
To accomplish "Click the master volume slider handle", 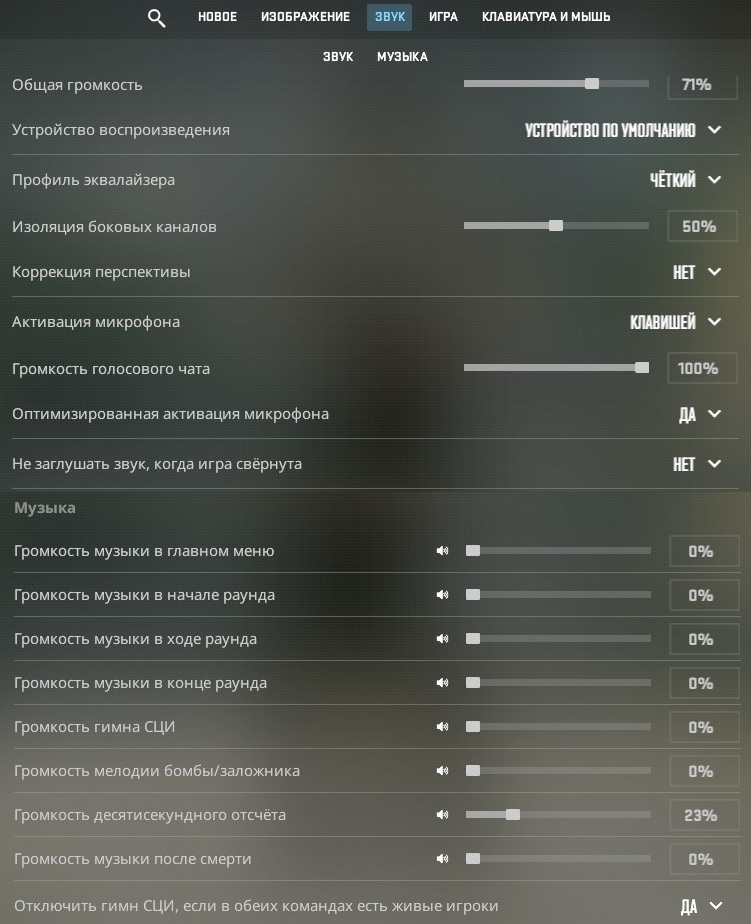I will point(592,84).
